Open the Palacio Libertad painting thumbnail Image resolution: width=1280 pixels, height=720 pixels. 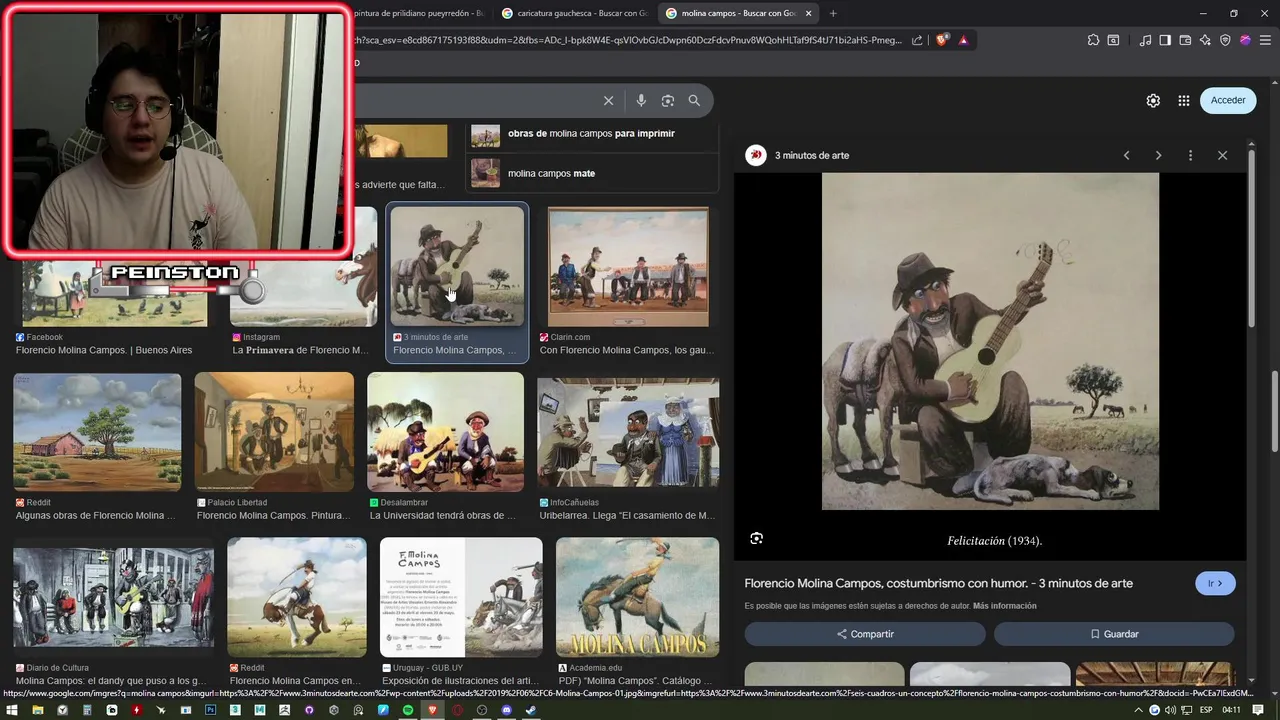274,432
